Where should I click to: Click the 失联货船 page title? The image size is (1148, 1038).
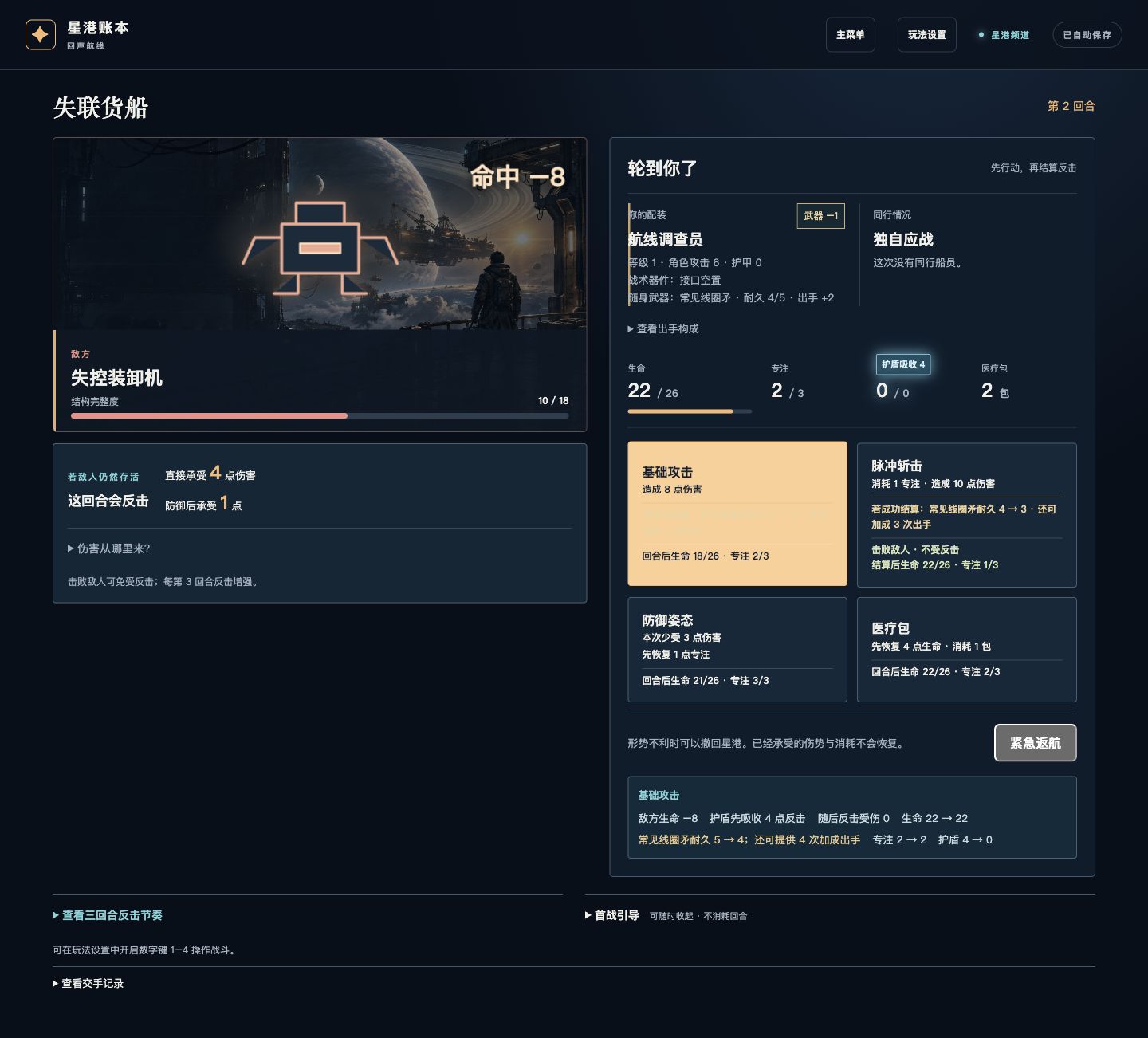pyautogui.click(x=100, y=108)
